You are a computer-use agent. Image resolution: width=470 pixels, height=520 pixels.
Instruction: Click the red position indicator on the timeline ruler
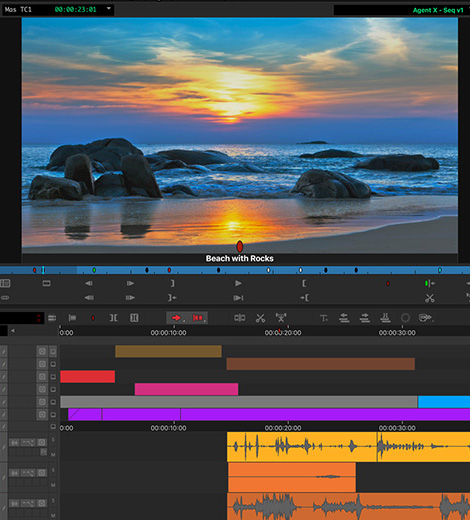(279, 331)
